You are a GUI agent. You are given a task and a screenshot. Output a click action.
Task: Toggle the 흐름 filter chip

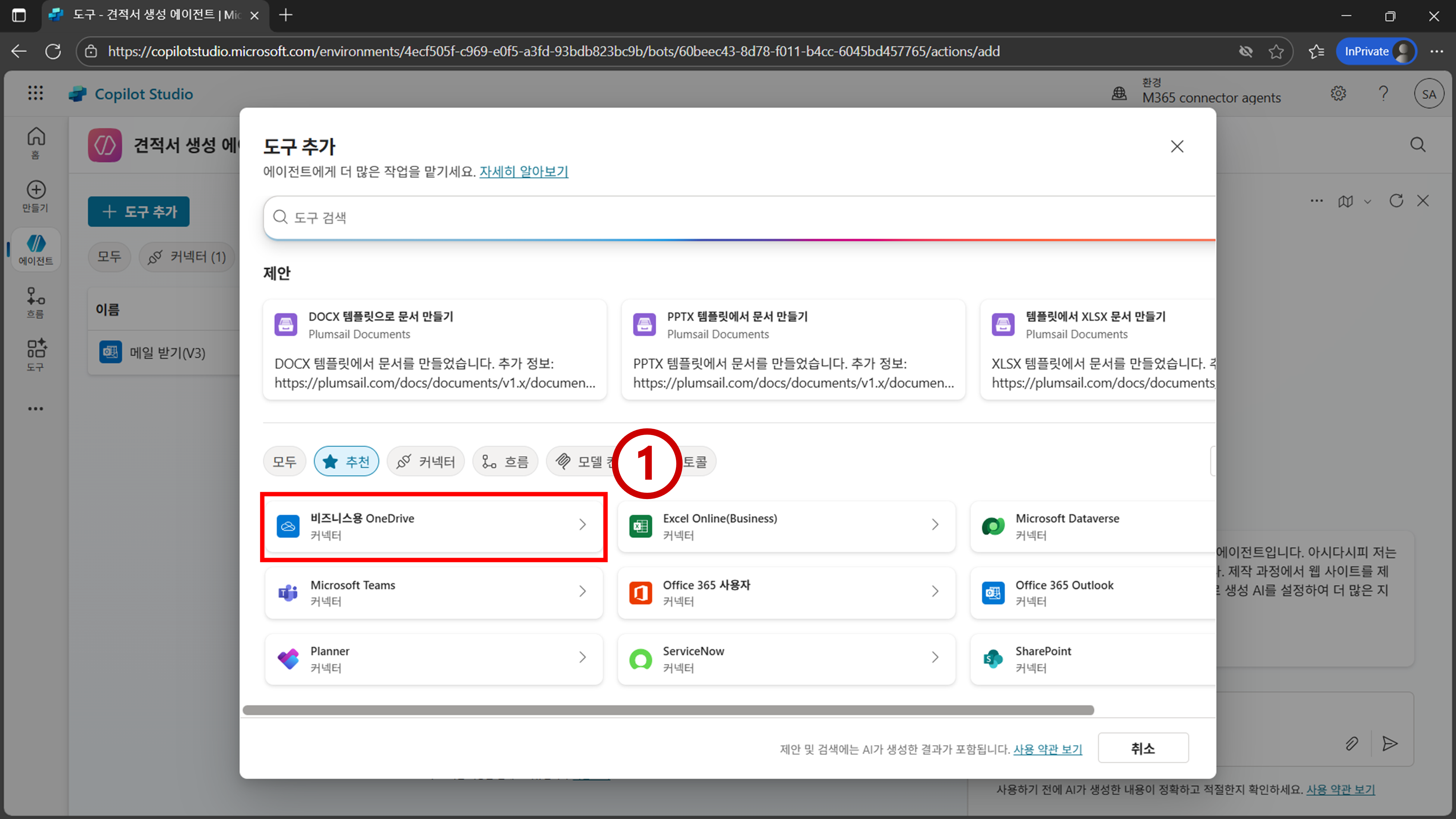505,462
